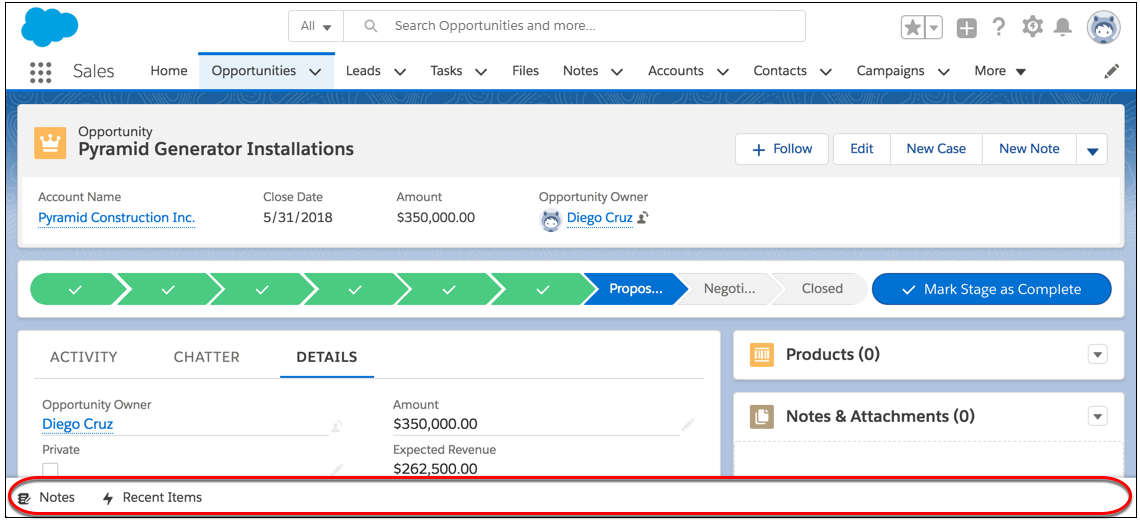Open the Files tab
The width and height of the screenshot is (1140, 526).
pyautogui.click(x=526, y=71)
